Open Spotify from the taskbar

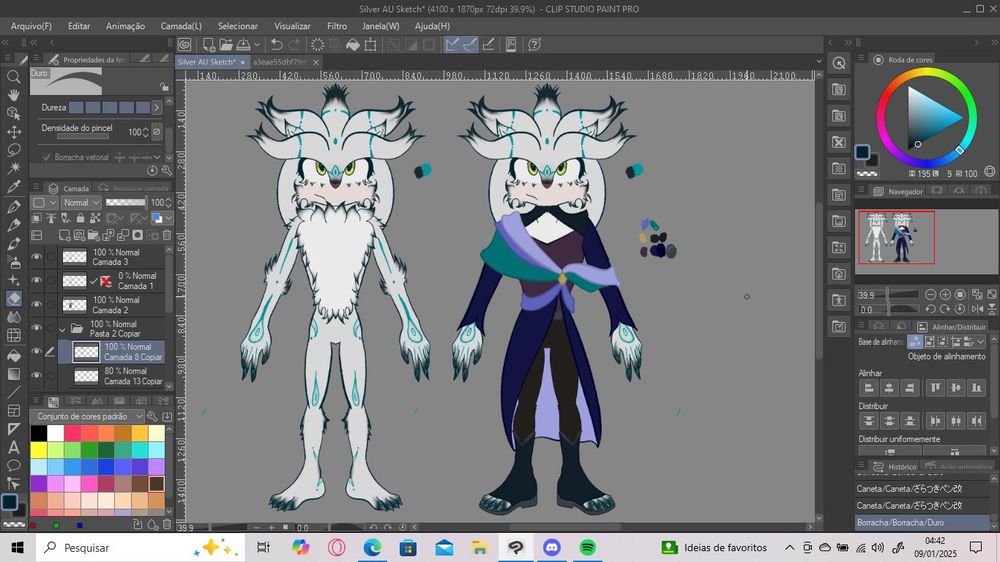click(x=587, y=547)
